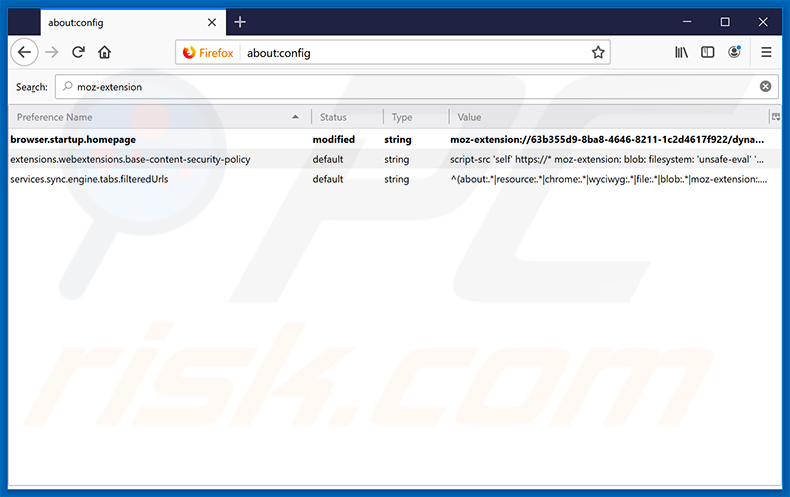Close the Firefox window
The width and height of the screenshot is (790, 497).
click(763, 22)
